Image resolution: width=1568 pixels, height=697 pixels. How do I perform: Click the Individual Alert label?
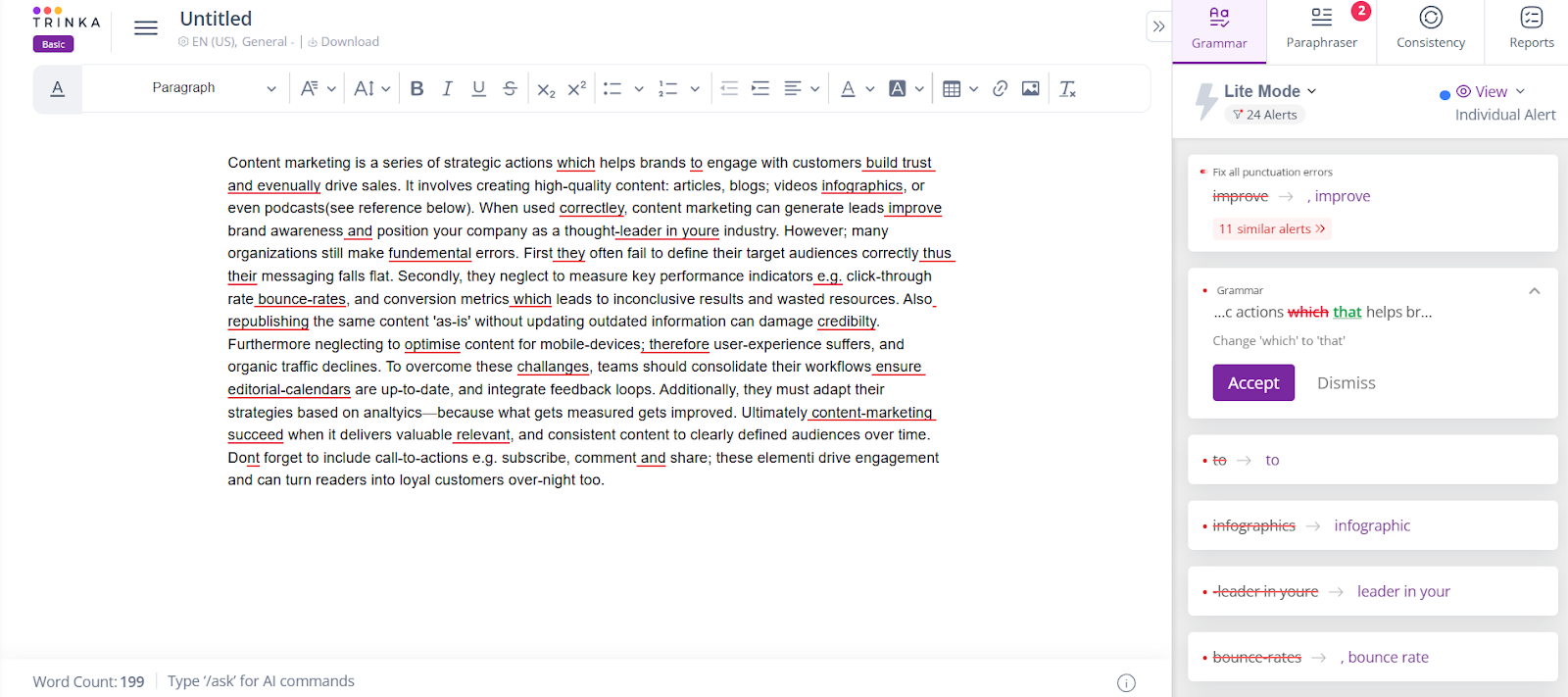click(1504, 115)
